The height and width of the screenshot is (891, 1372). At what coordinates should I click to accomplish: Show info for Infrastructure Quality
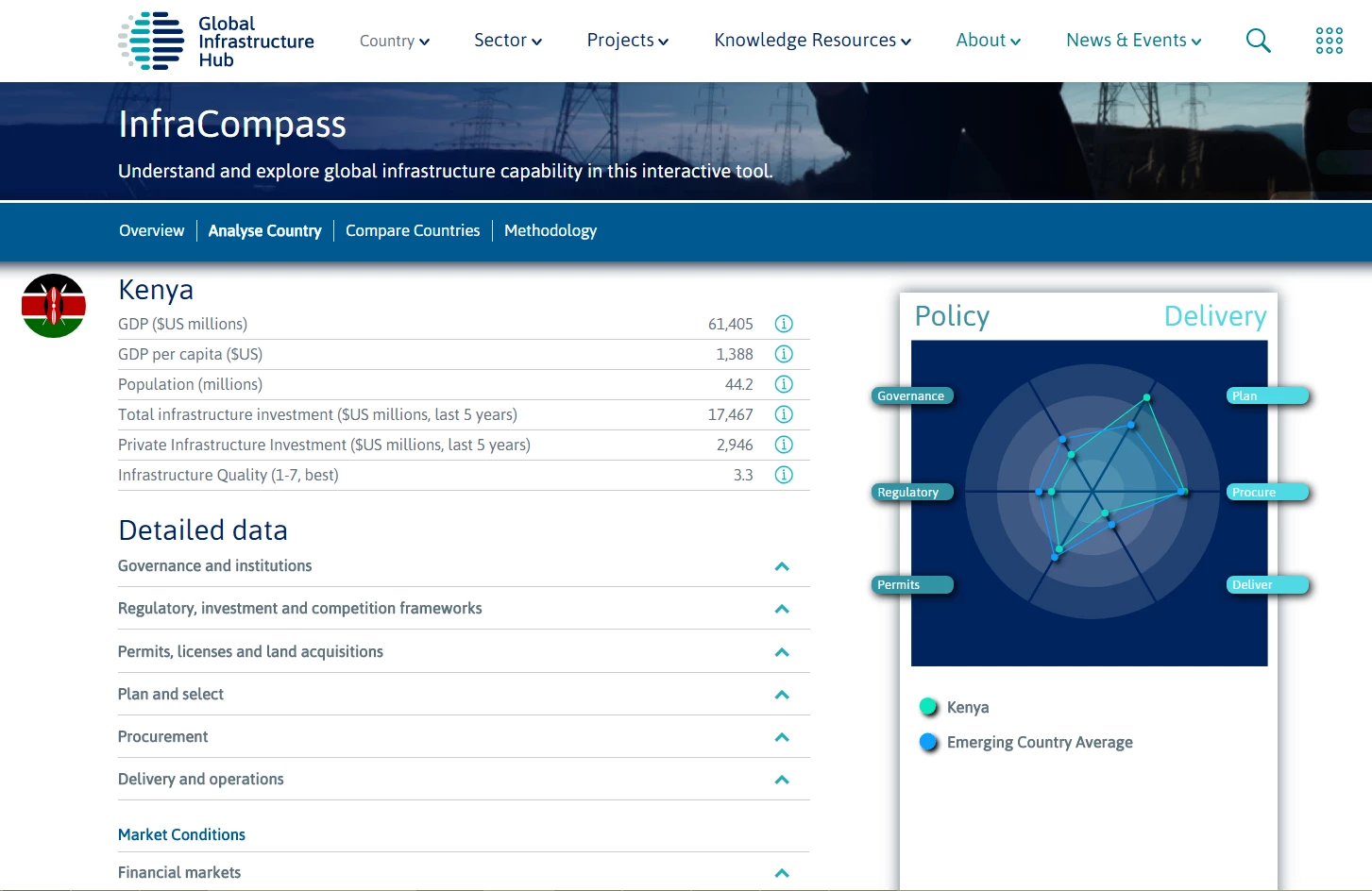click(x=784, y=475)
